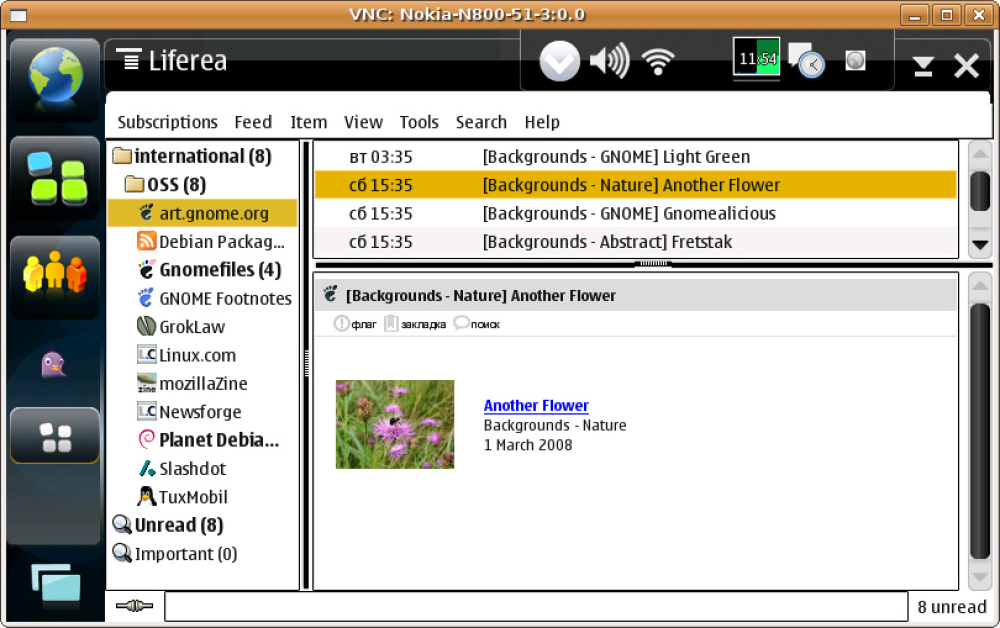This screenshot has height=628, width=1000.
Task: Click the поиск search button
Action: (x=477, y=324)
